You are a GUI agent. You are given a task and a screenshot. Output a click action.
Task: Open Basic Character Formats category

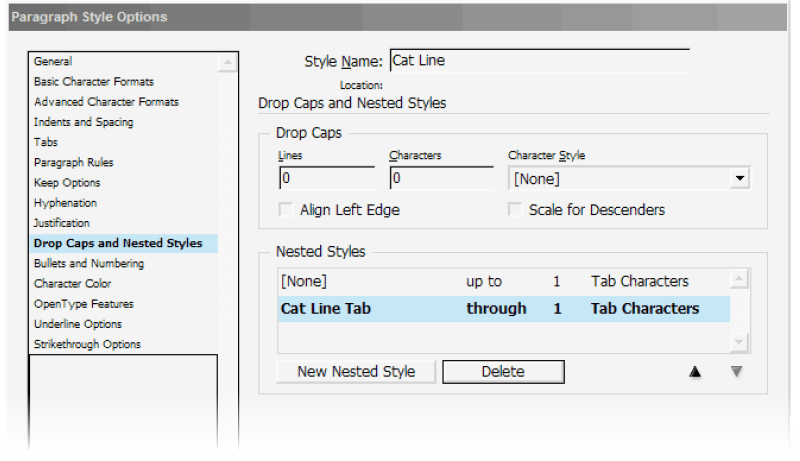coord(94,82)
